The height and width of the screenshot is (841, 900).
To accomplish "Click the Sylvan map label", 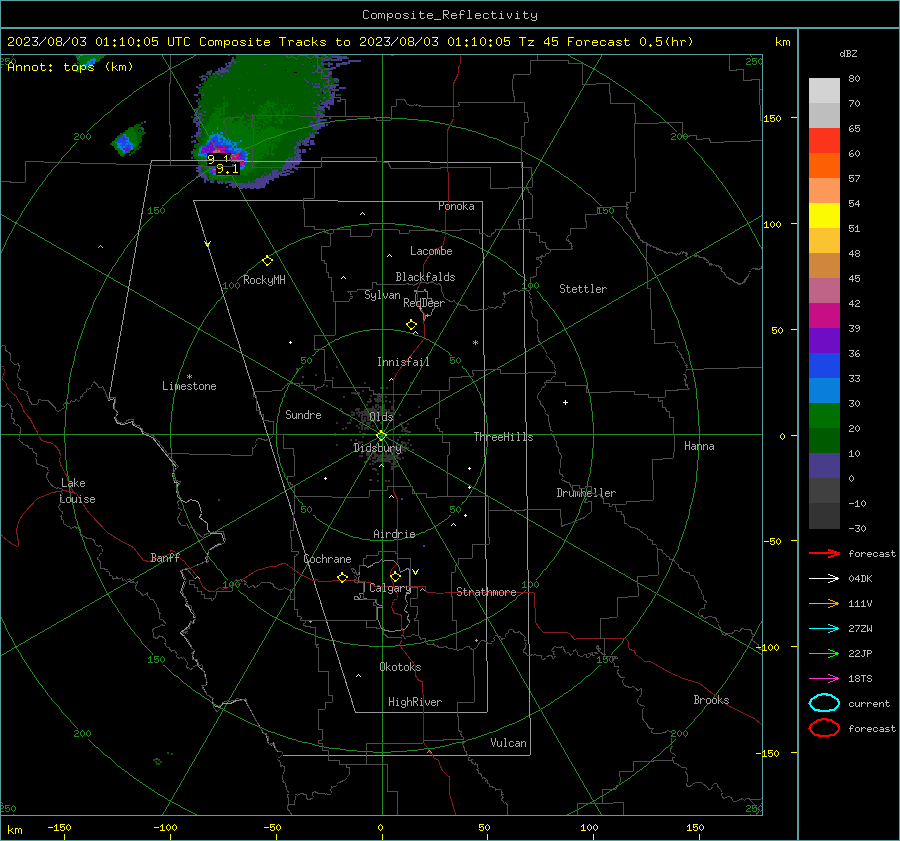I will click(x=382, y=295).
